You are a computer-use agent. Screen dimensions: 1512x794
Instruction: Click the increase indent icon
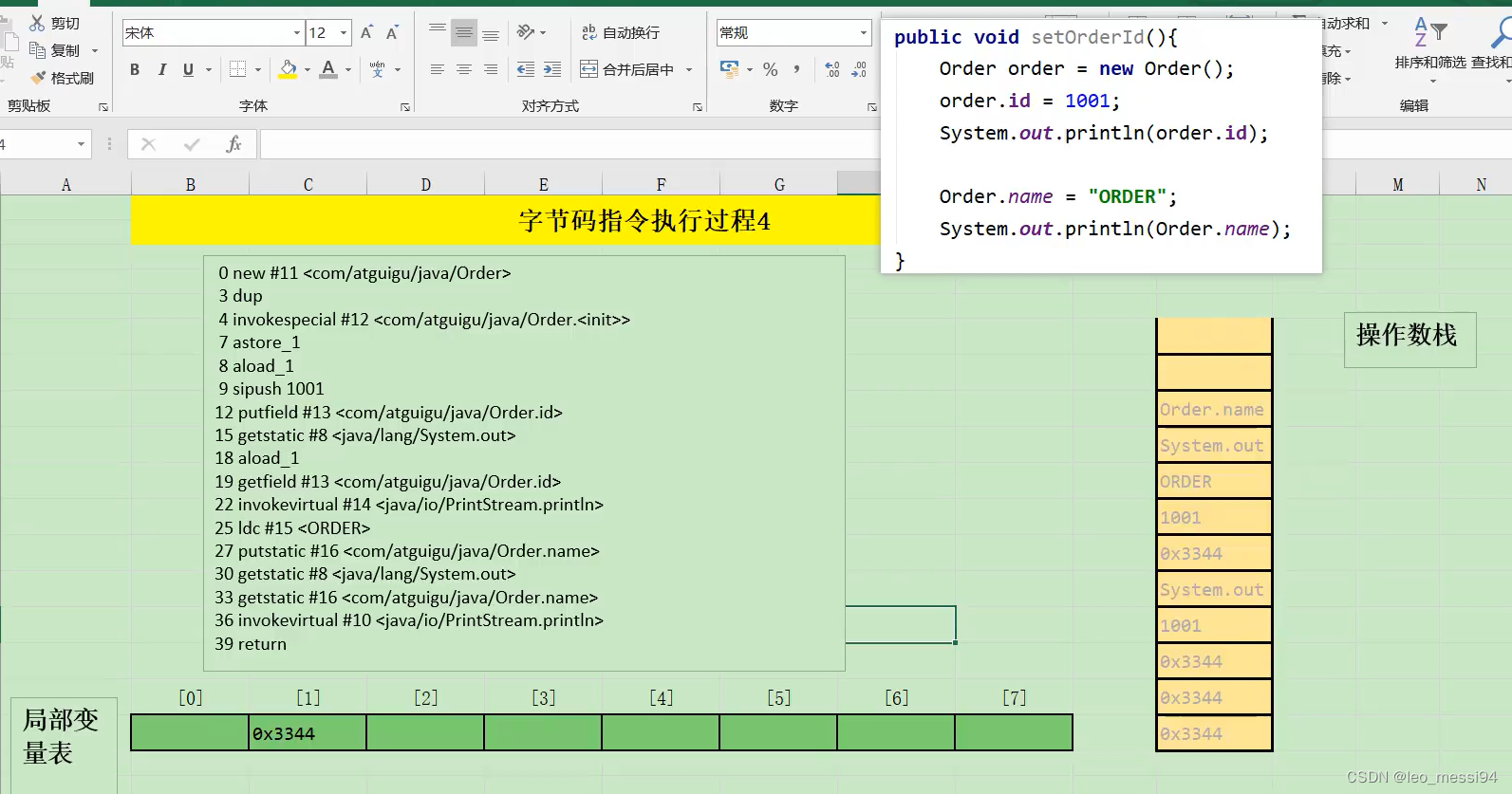[552, 69]
